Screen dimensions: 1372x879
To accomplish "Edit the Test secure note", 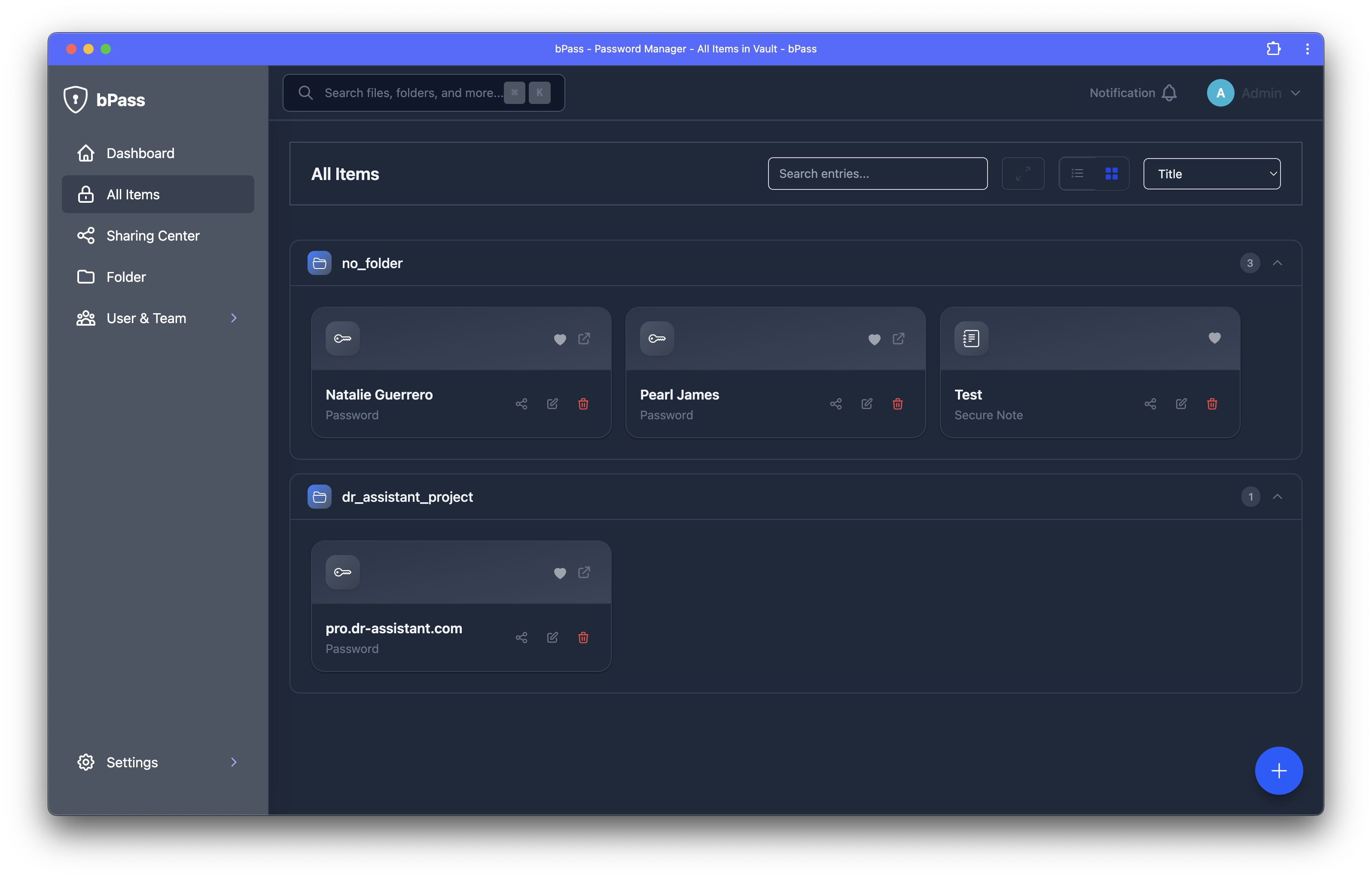I will [1181, 404].
